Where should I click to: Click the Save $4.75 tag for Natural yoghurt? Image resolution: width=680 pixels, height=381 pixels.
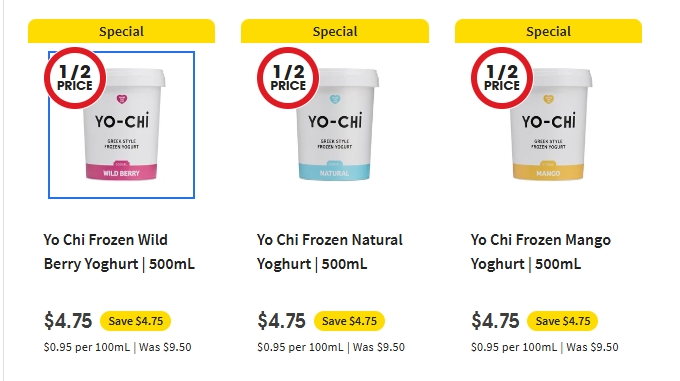350,321
